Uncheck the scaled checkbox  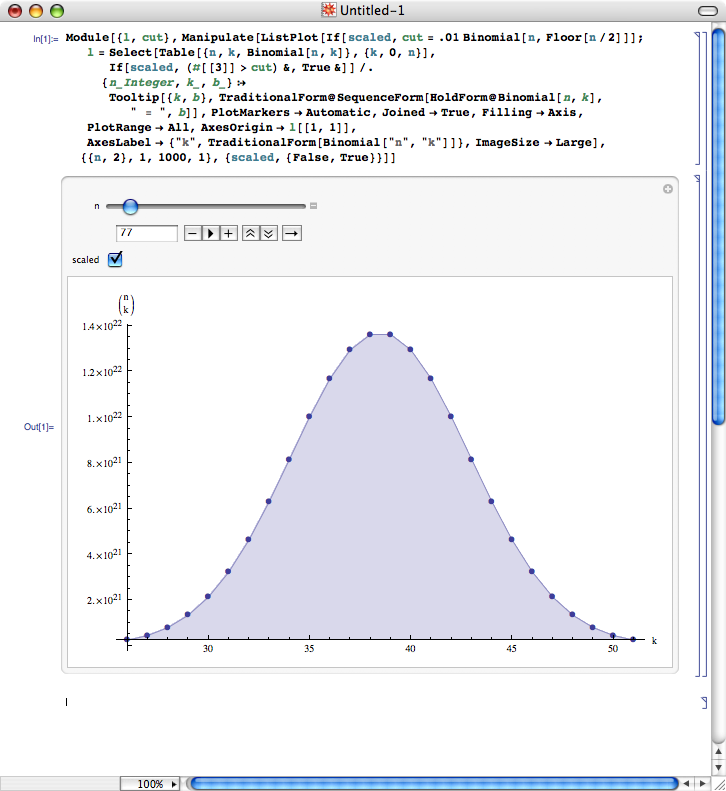coord(115,259)
